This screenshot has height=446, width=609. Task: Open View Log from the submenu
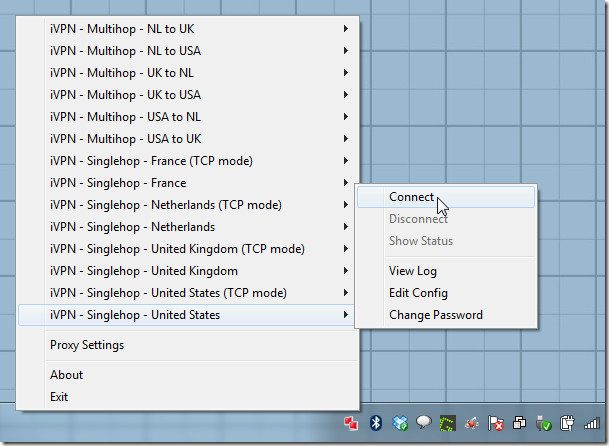(x=446, y=271)
